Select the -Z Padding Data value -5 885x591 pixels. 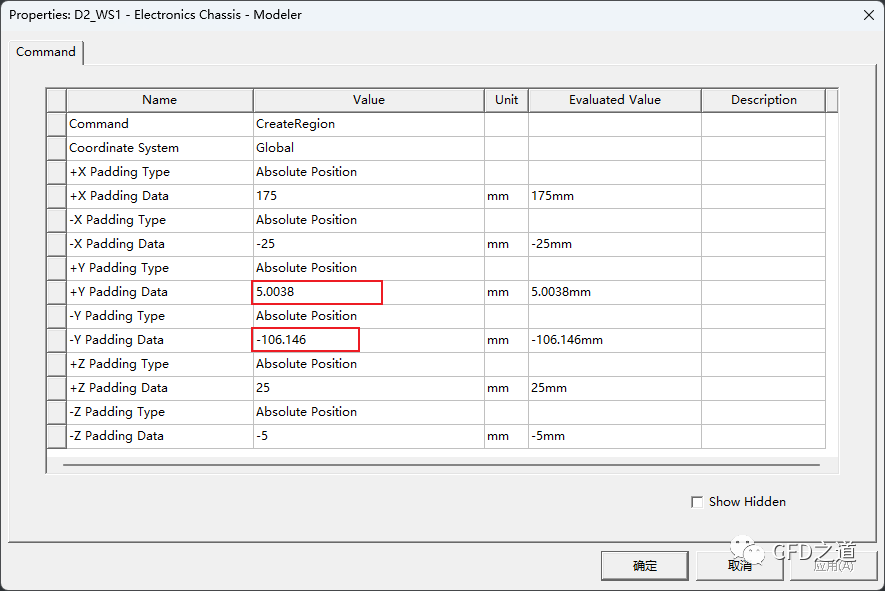pos(368,436)
